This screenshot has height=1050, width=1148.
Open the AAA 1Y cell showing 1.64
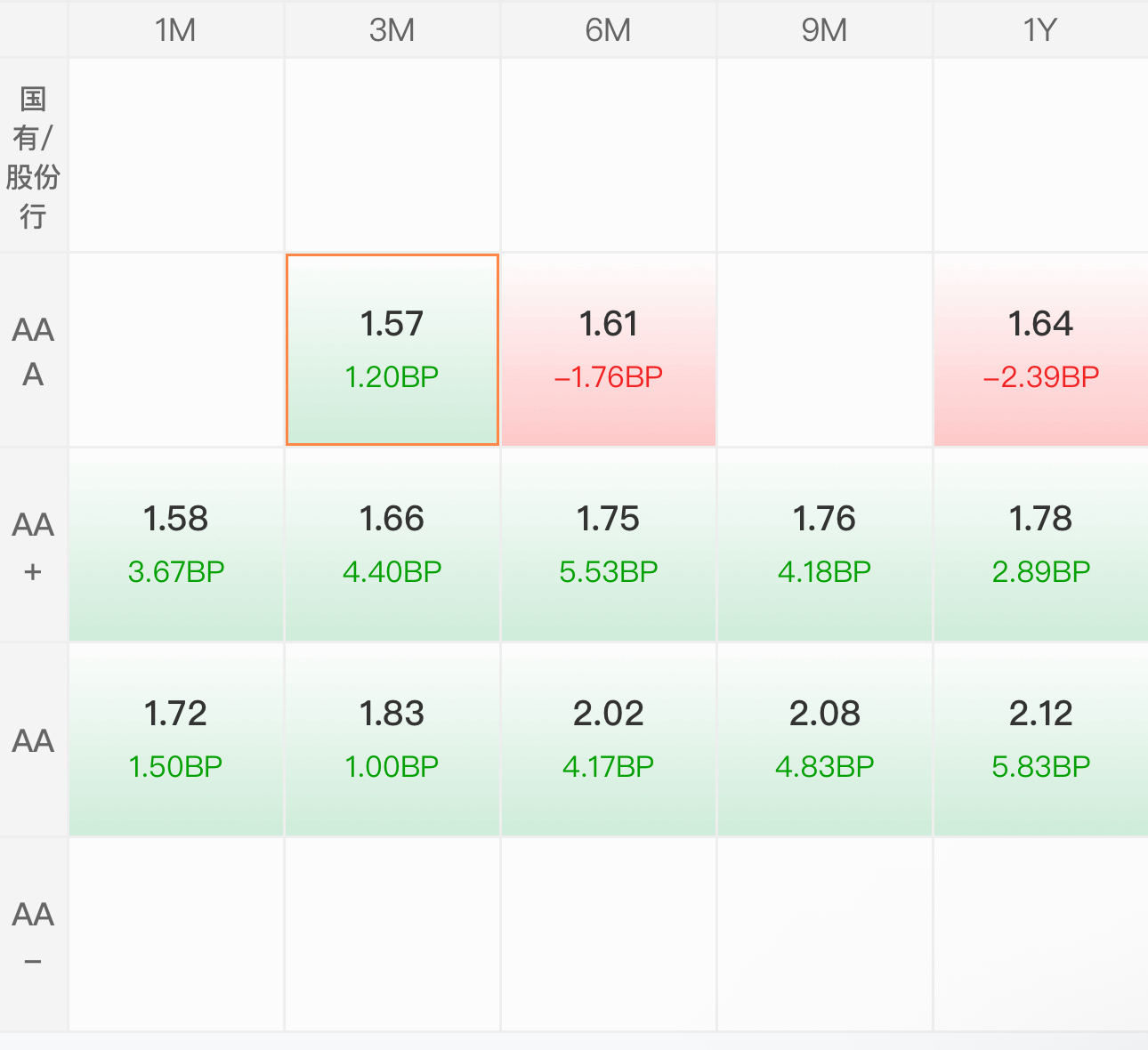click(1040, 350)
